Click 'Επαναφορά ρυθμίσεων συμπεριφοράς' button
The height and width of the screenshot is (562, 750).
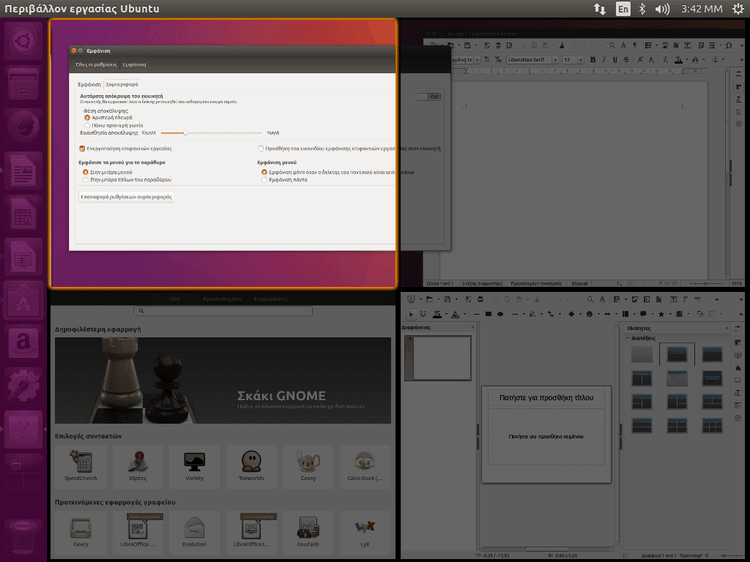point(127,197)
